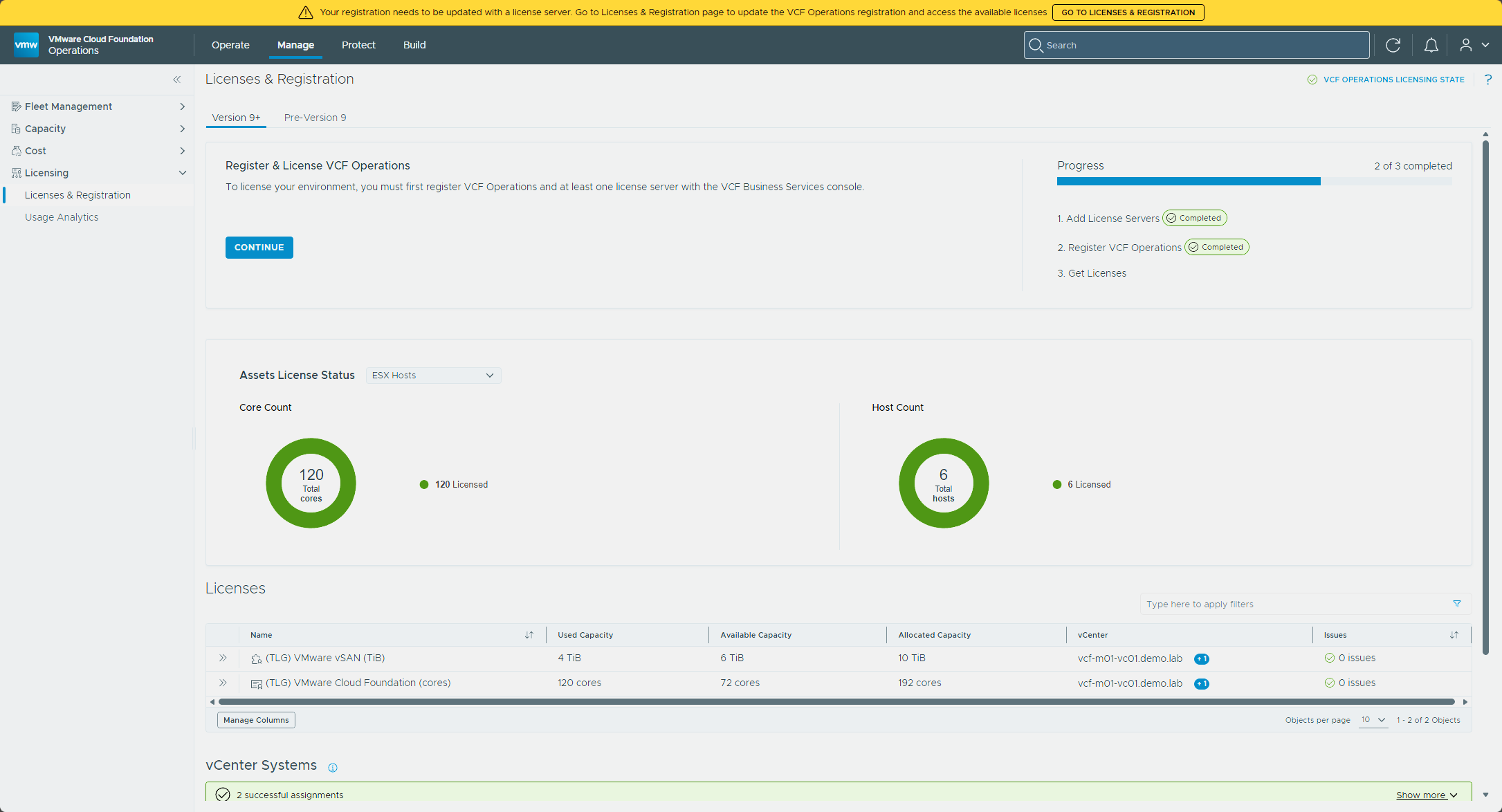Click Go To Licenses & Registration button
This screenshot has width=1502, height=812.
pyautogui.click(x=1128, y=12)
